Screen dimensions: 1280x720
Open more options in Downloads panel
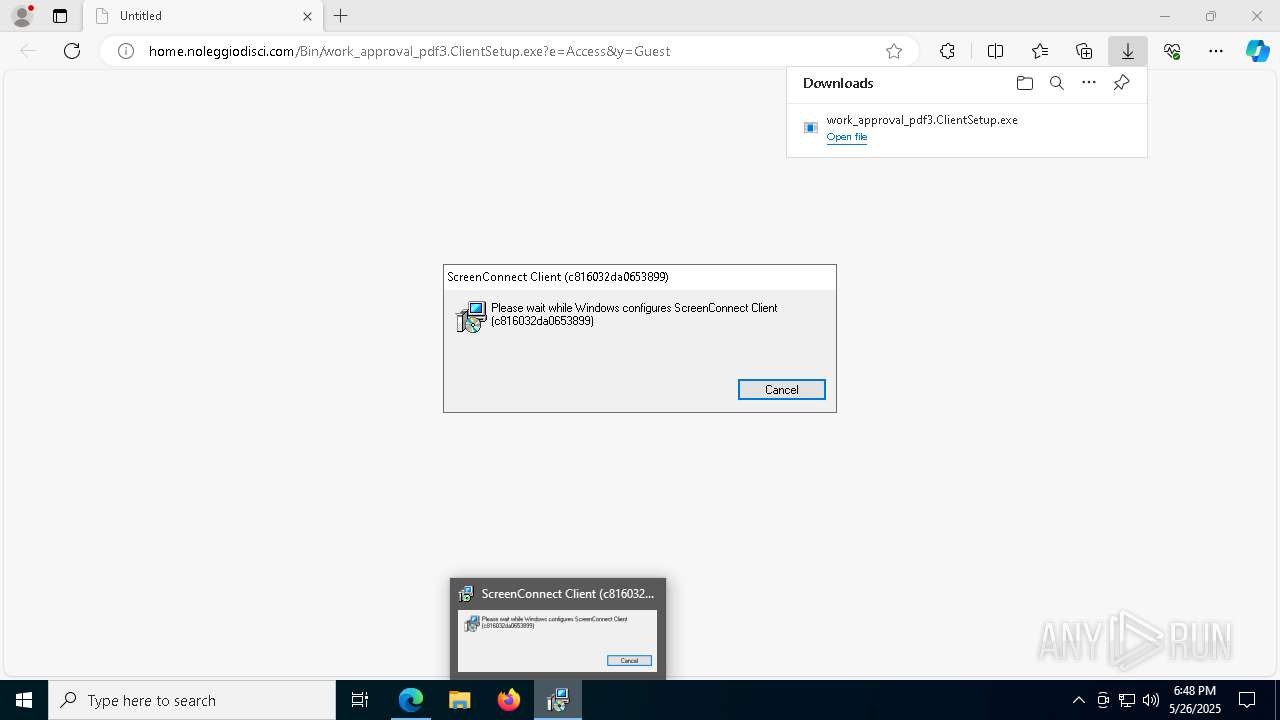point(1089,83)
